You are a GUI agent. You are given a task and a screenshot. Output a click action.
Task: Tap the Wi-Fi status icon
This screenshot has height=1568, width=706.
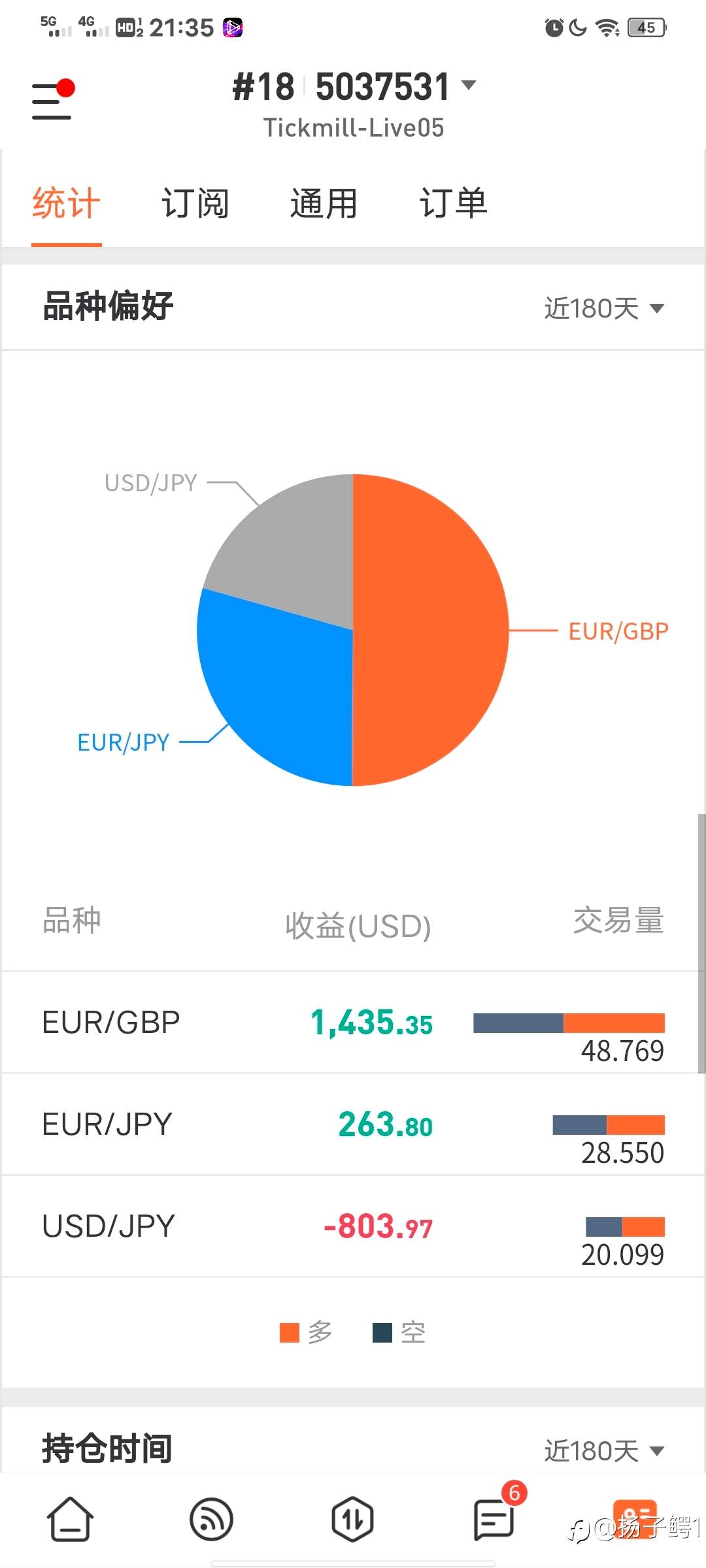607,27
